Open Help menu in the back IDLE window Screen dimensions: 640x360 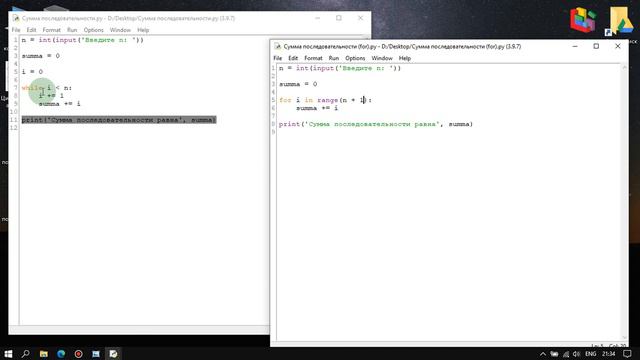click(143, 30)
